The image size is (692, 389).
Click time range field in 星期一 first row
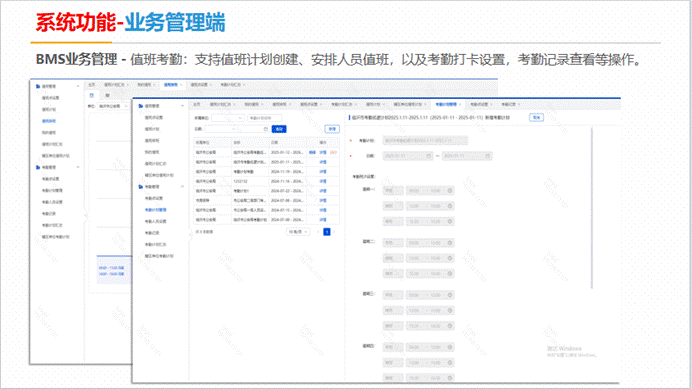click(430, 191)
